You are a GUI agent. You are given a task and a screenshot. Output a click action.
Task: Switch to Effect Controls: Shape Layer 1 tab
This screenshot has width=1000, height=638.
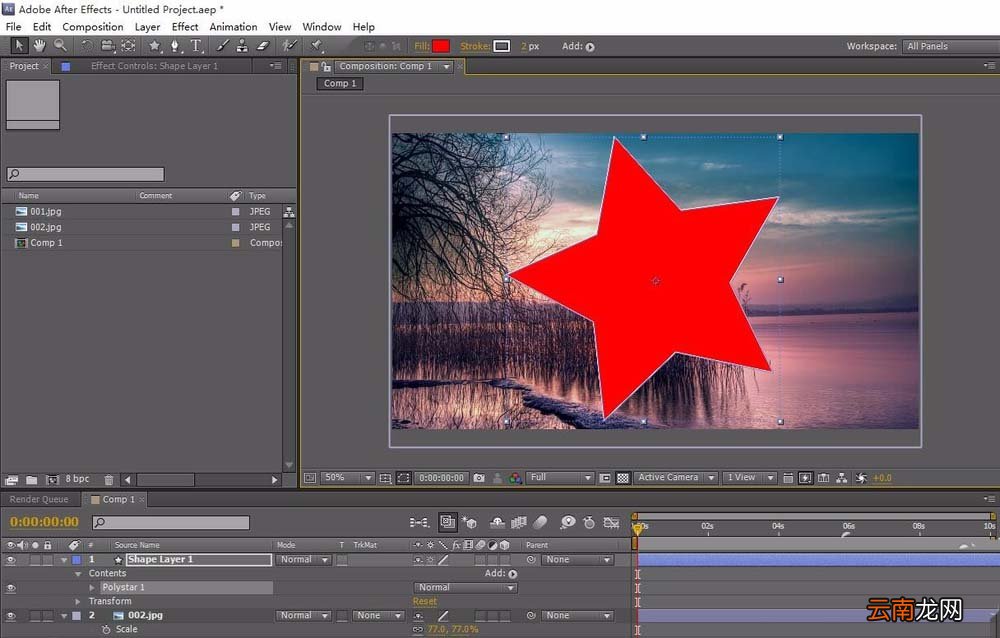(x=154, y=66)
